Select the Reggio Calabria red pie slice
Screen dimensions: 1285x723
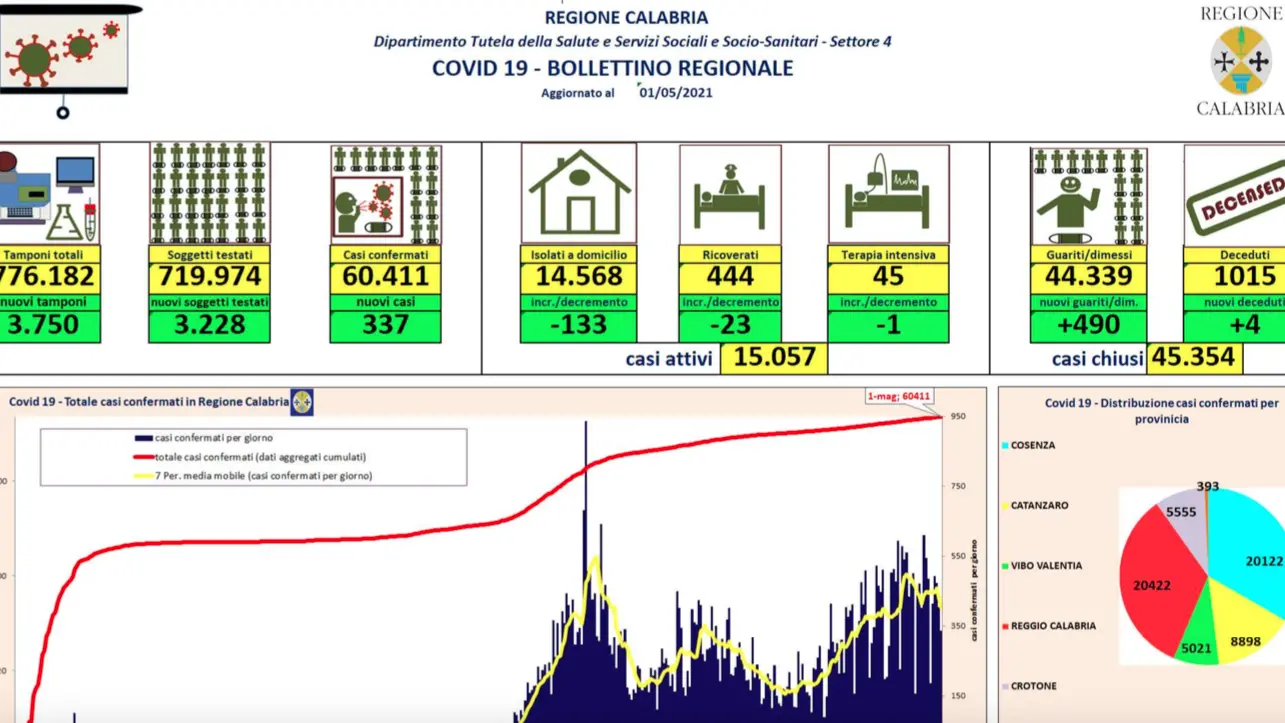pos(1160,585)
